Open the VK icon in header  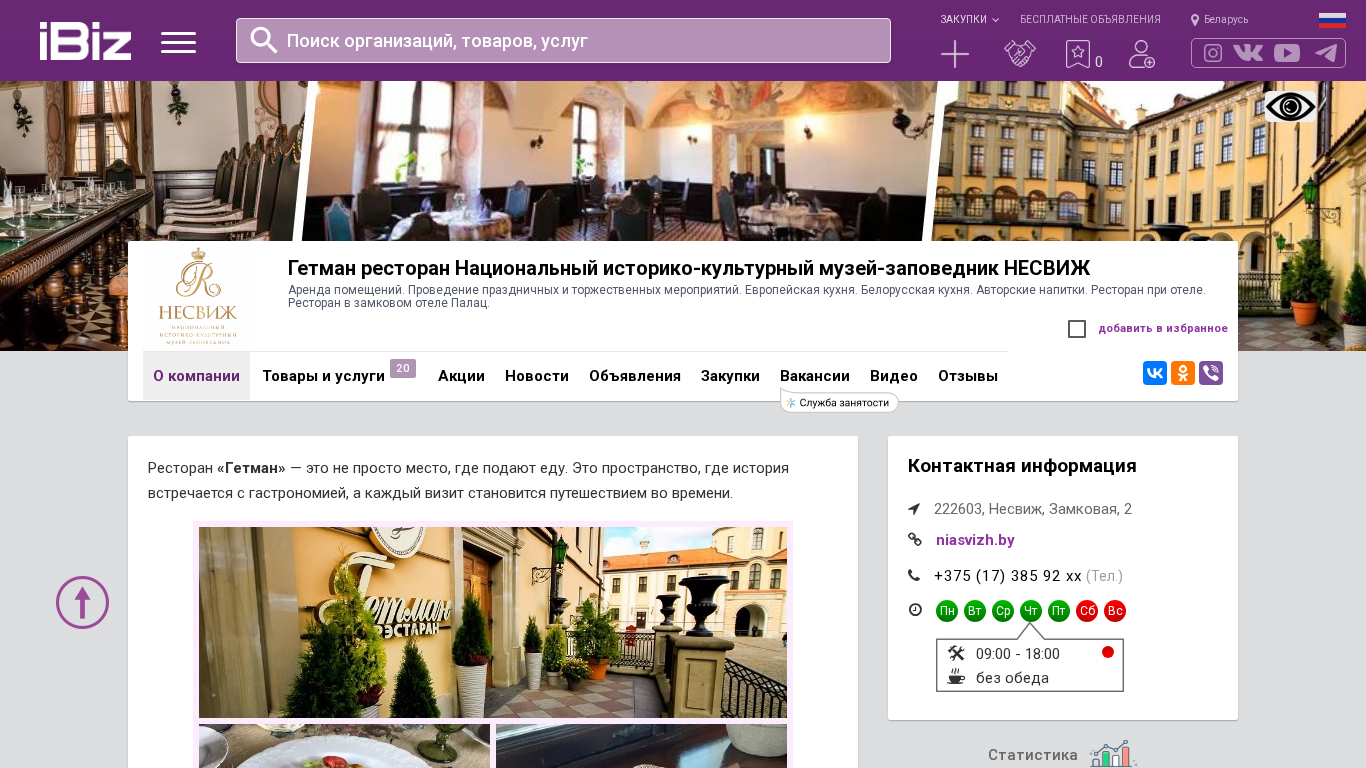(1248, 53)
